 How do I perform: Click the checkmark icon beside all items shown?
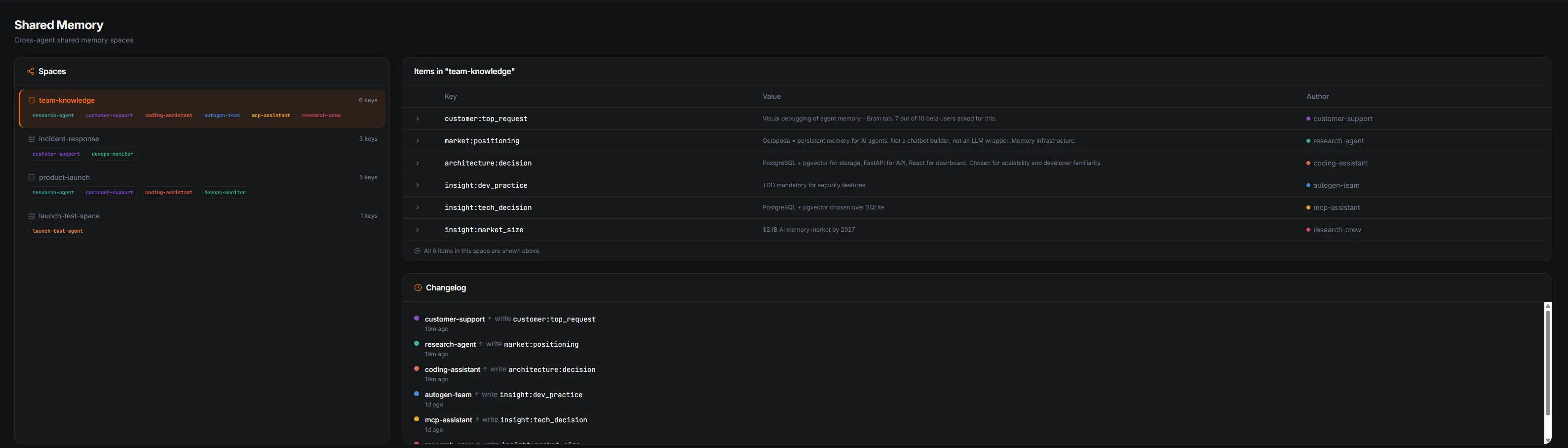pyautogui.click(x=417, y=251)
